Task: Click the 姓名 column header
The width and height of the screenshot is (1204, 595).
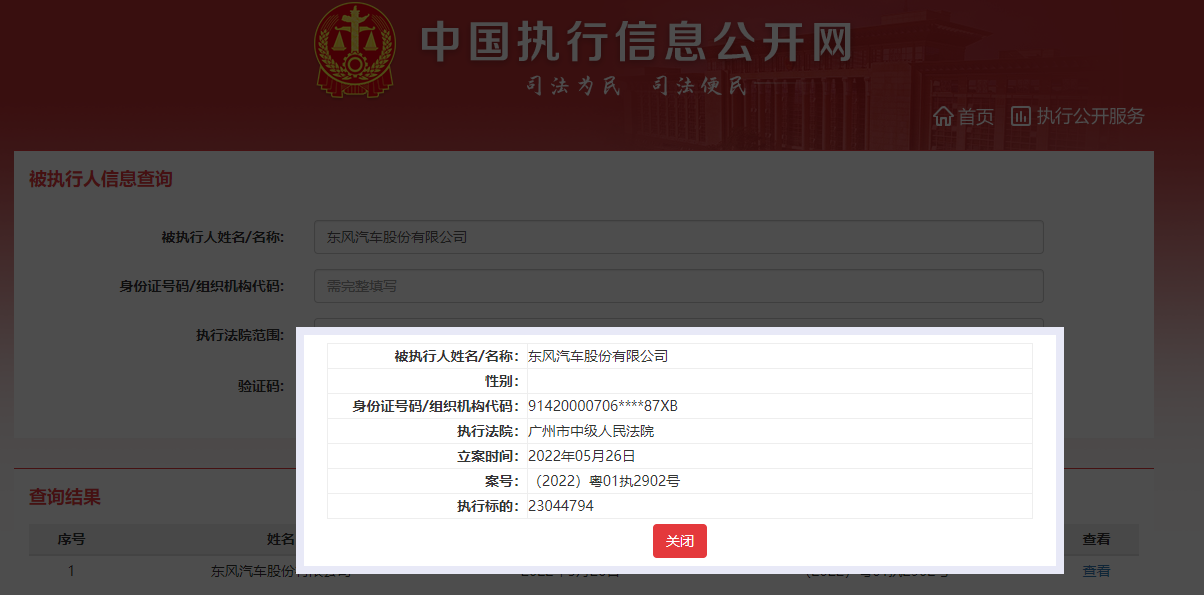Action: click(x=281, y=540)
